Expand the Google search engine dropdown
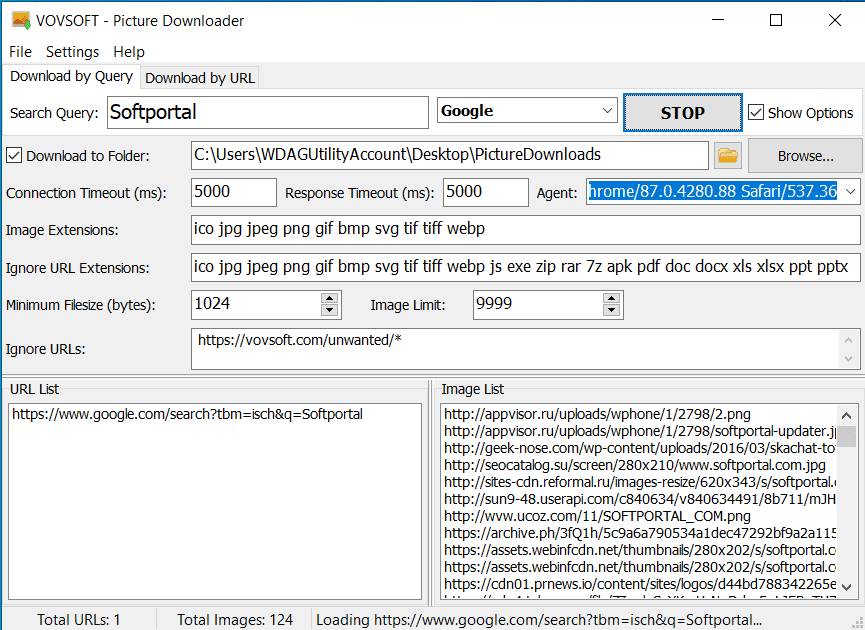 [607, 111]
